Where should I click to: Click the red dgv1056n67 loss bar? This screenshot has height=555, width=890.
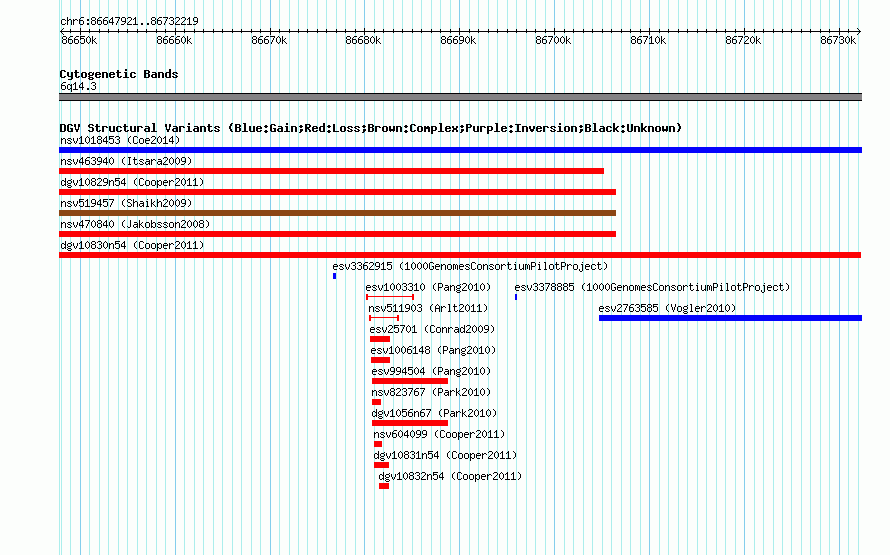click(x=410, y=423)
